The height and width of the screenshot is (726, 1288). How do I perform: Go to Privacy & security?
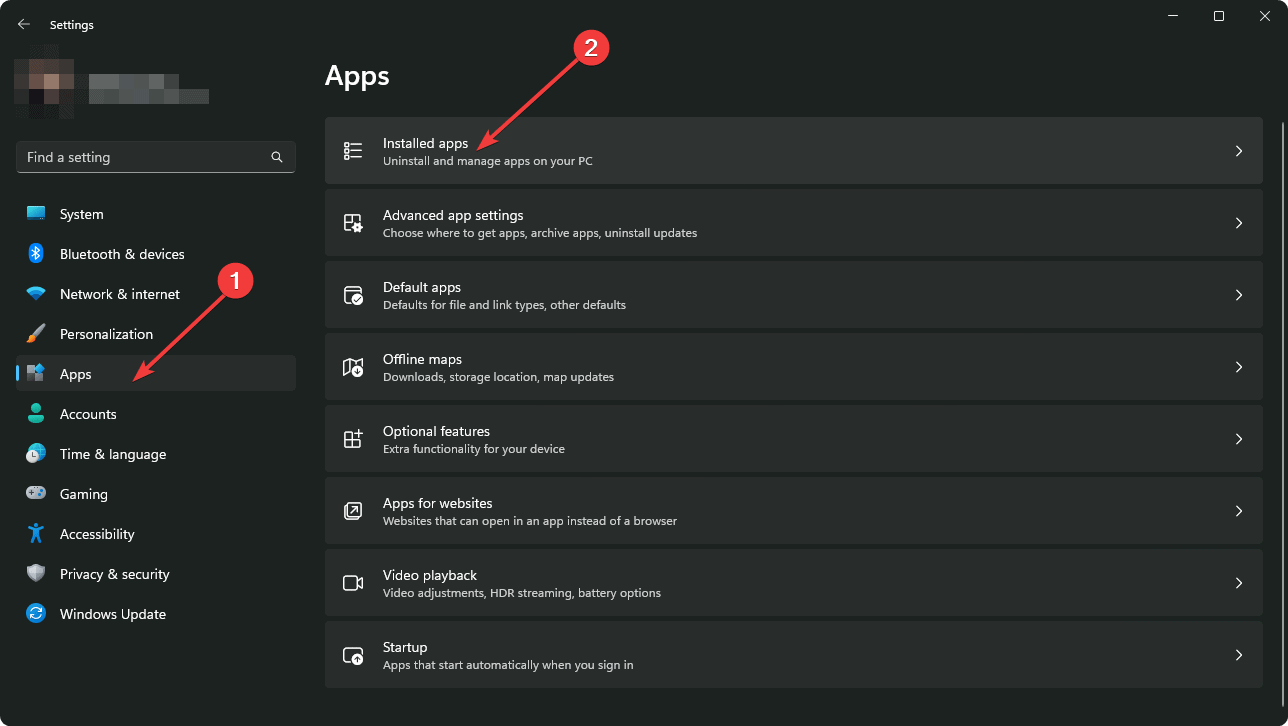[156, 574]
